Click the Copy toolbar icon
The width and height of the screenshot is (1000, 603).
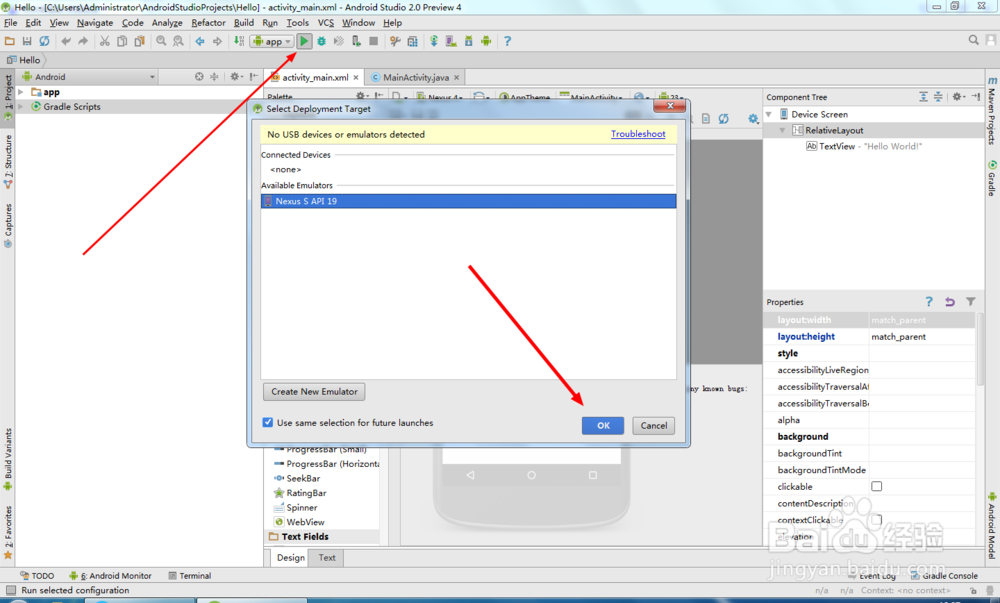122,41
